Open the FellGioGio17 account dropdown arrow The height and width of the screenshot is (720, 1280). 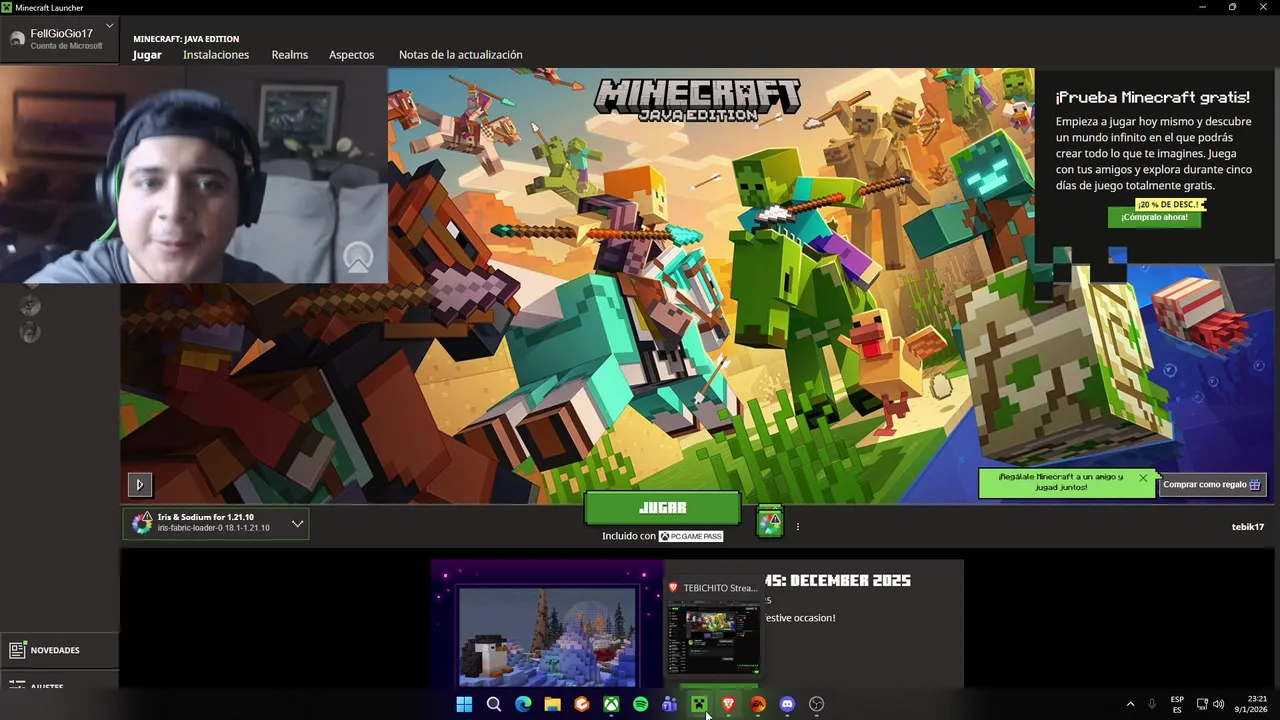click(109, 26)
